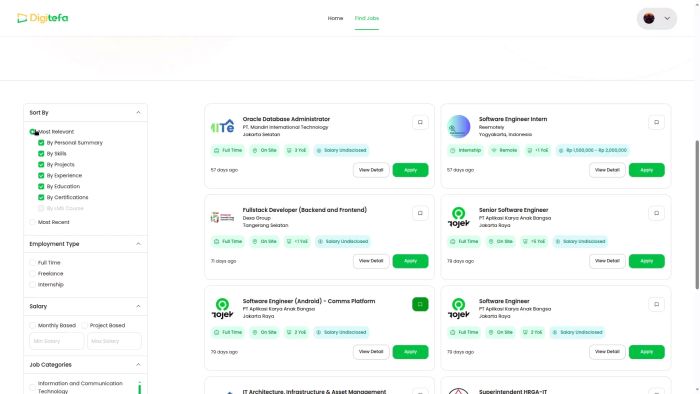This screenshot has width=700, height=394.
Task: Check the Full Time employment filter
Action: coord(33,263)
